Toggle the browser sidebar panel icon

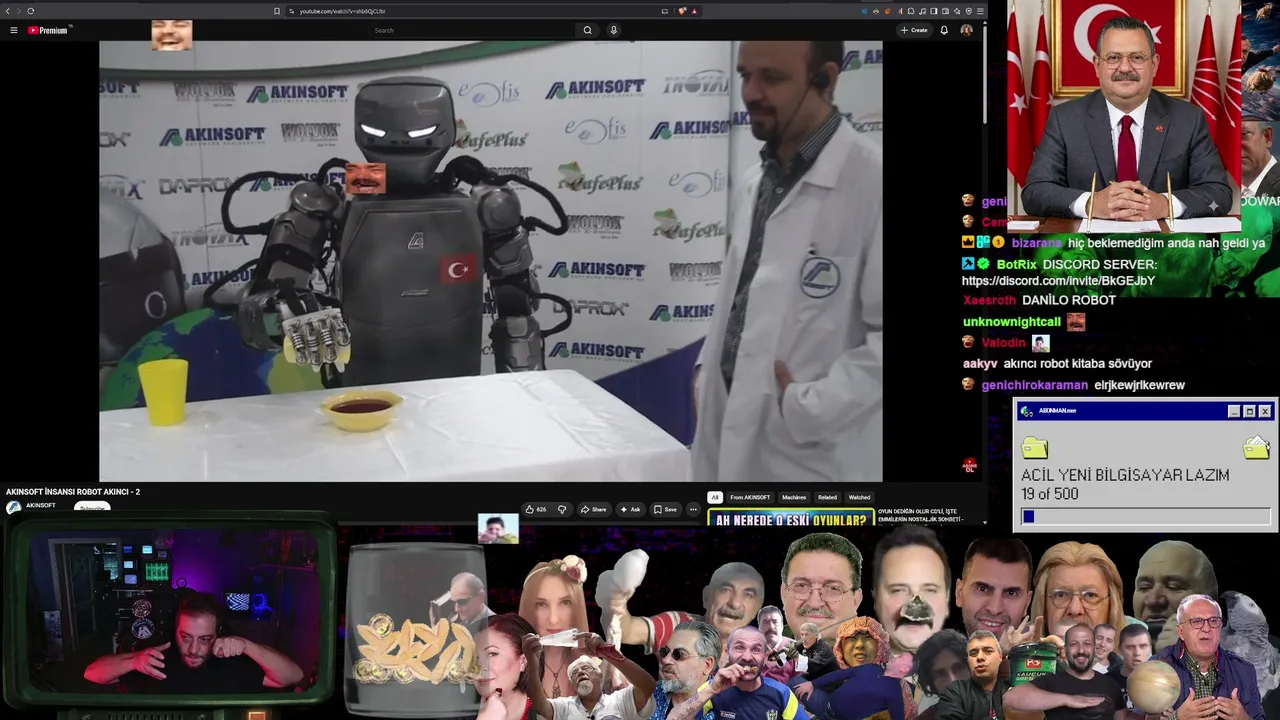click(x=933, y=11)
